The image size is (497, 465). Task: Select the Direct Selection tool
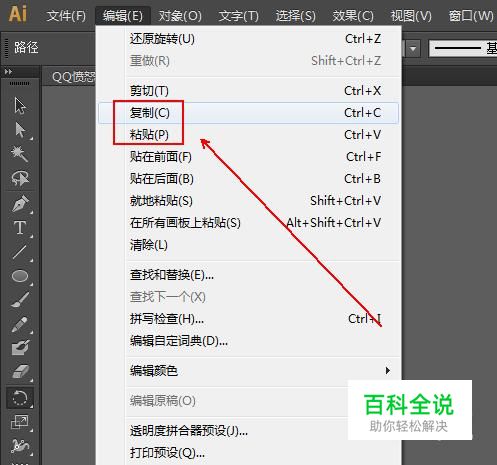(x=20, y=130)
